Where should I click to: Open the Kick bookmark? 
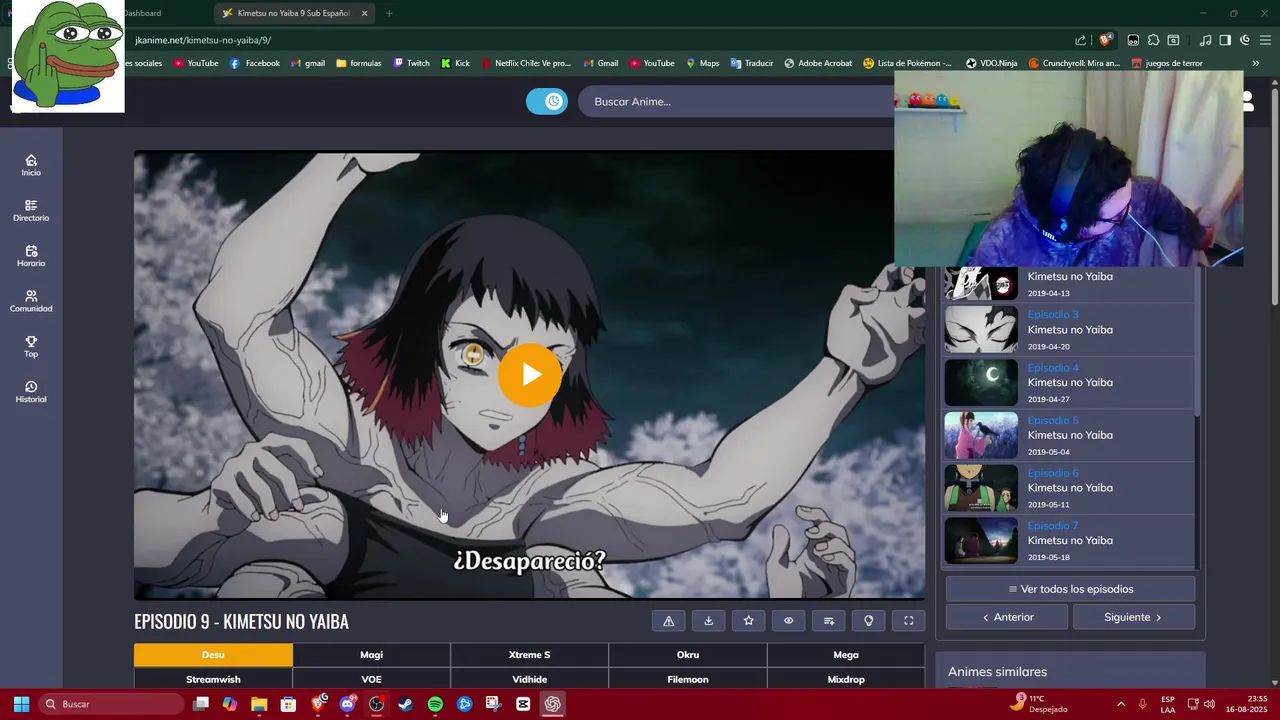pos(455,63)
